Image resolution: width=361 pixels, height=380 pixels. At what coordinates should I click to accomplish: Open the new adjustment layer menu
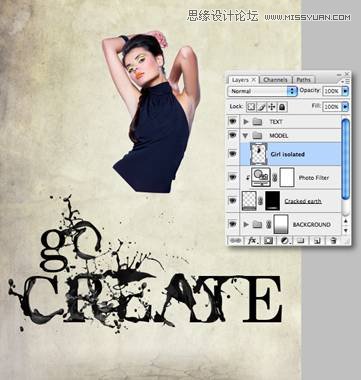coord(285,240)
